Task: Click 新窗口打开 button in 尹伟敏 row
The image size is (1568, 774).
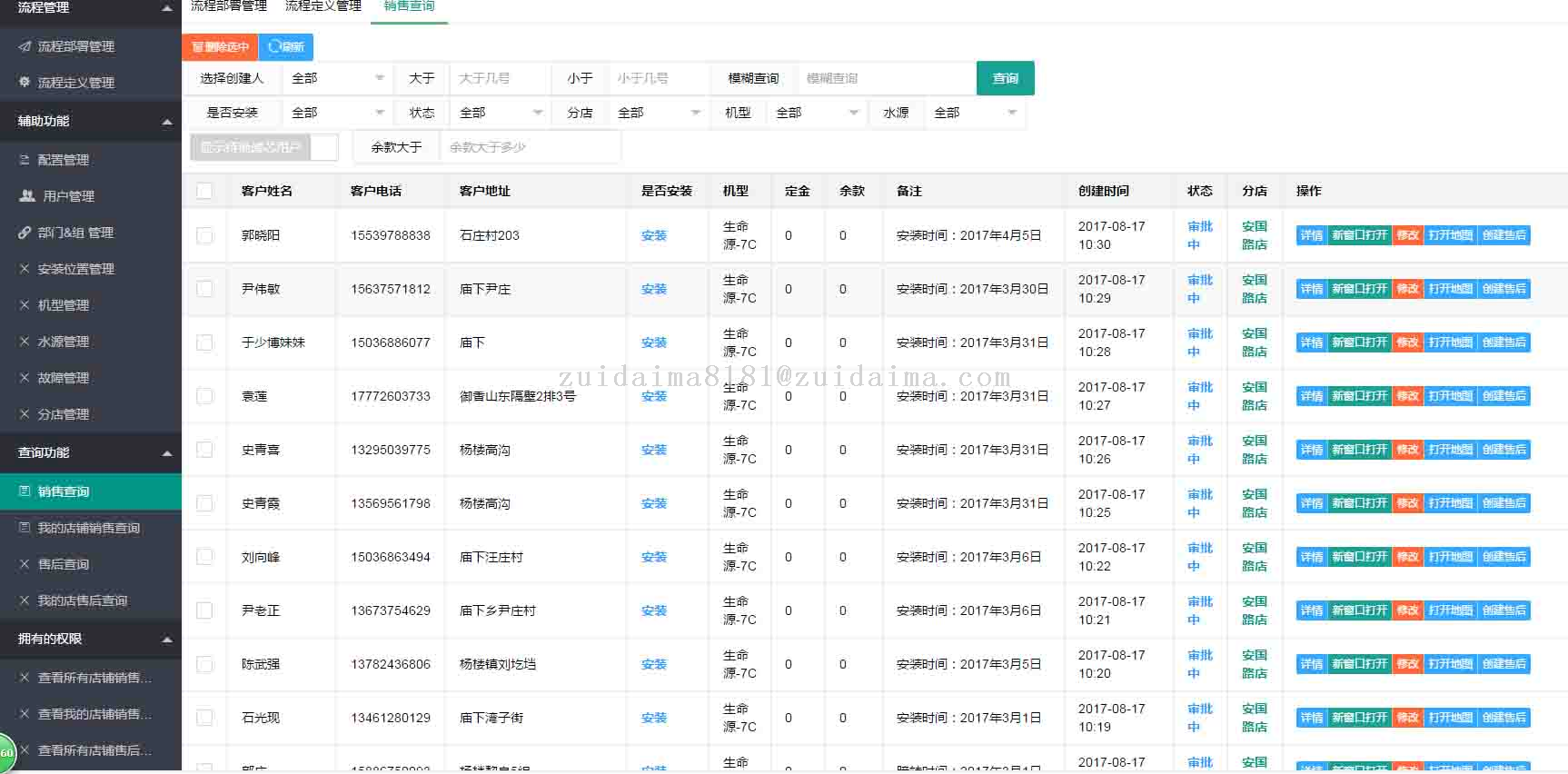Action: point(1359,289)
